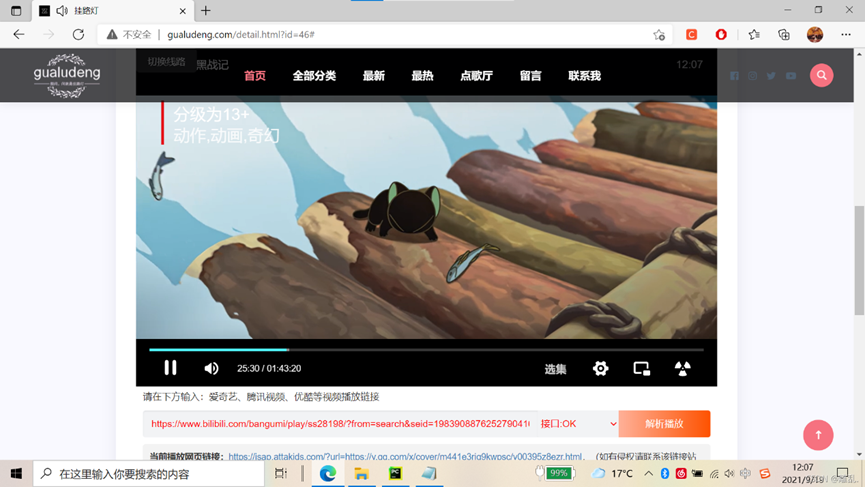Click the radiation-style icon in player controls

682,368
